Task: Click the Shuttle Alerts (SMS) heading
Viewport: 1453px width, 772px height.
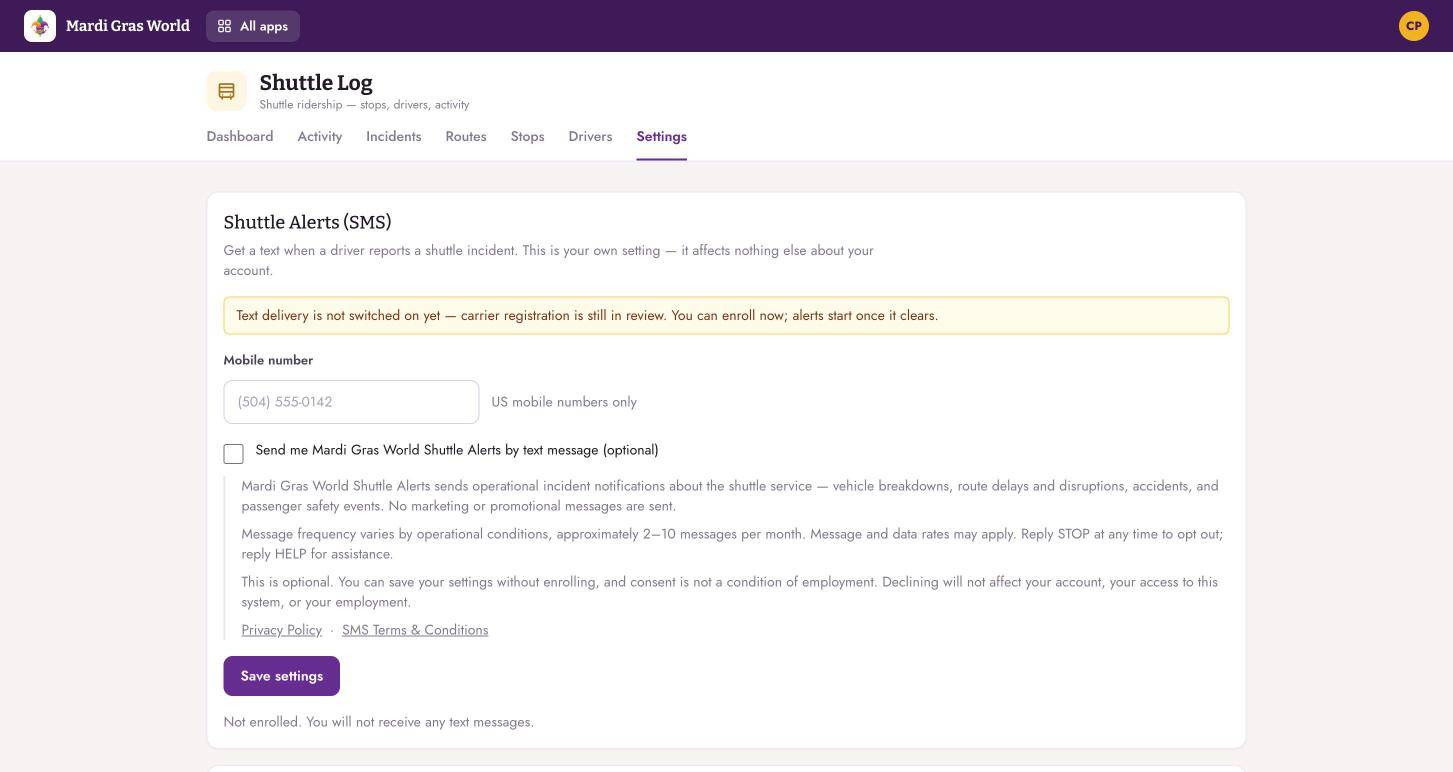Action: tap(308, 222)
